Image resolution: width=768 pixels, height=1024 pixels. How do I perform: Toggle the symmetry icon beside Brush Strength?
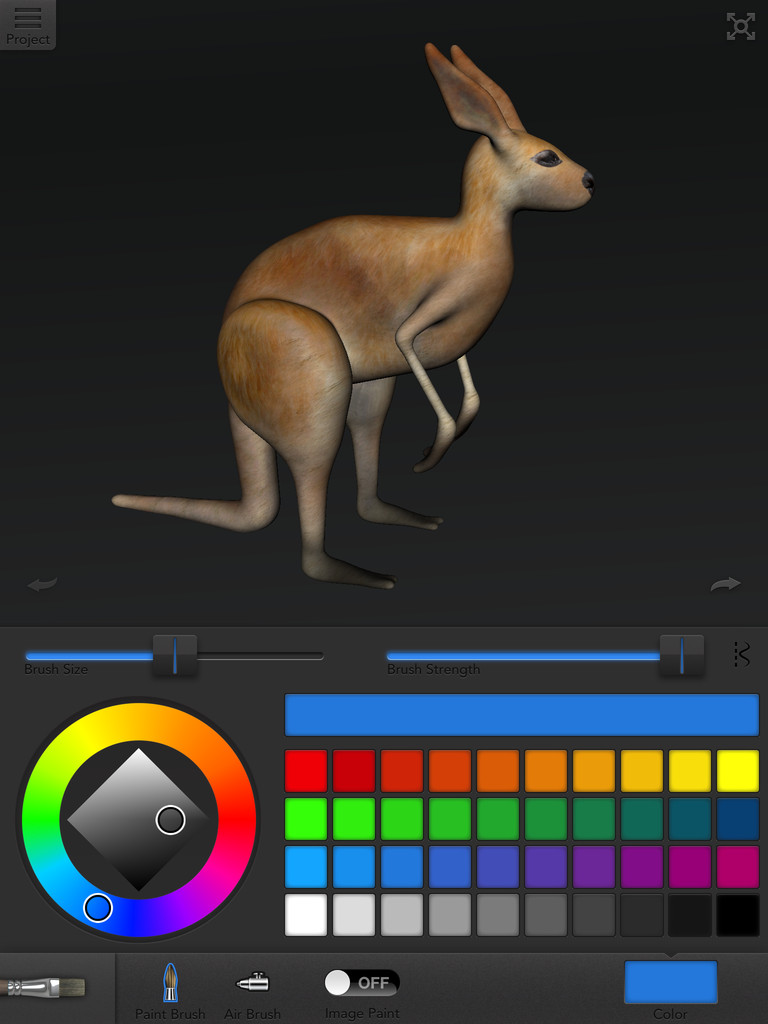[x=741, y=654]
